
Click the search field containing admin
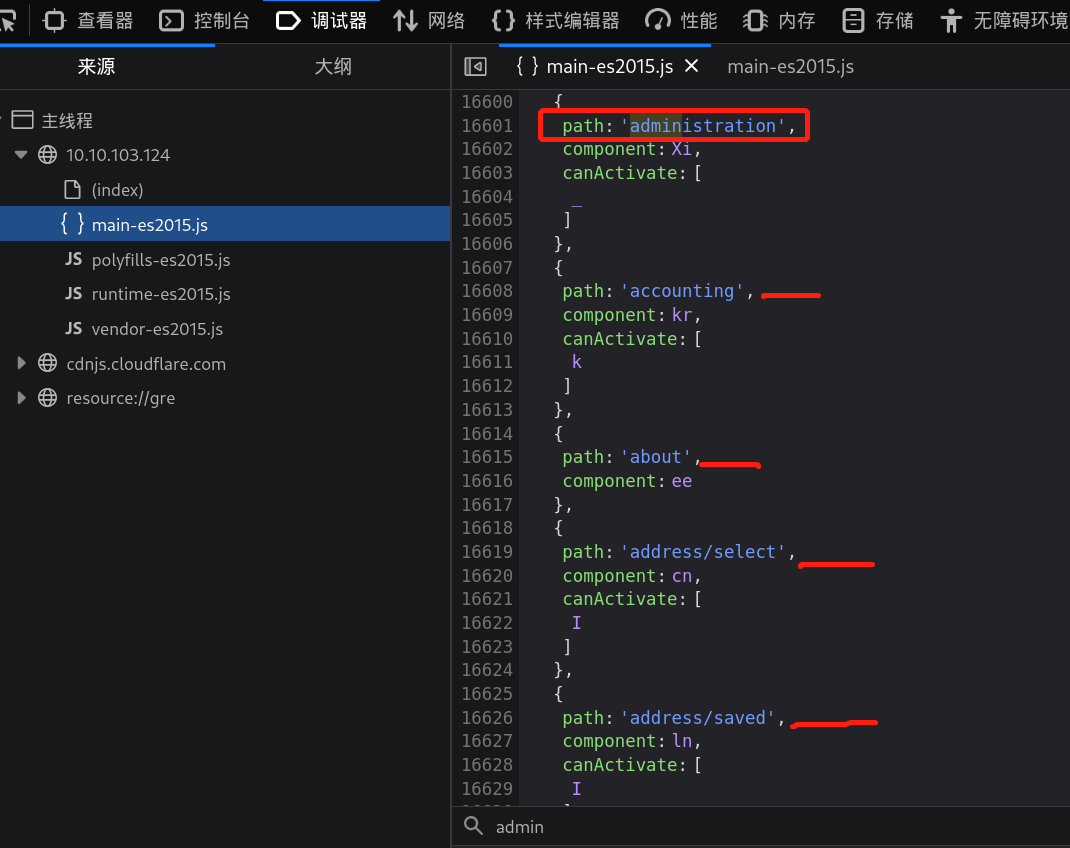760,827
